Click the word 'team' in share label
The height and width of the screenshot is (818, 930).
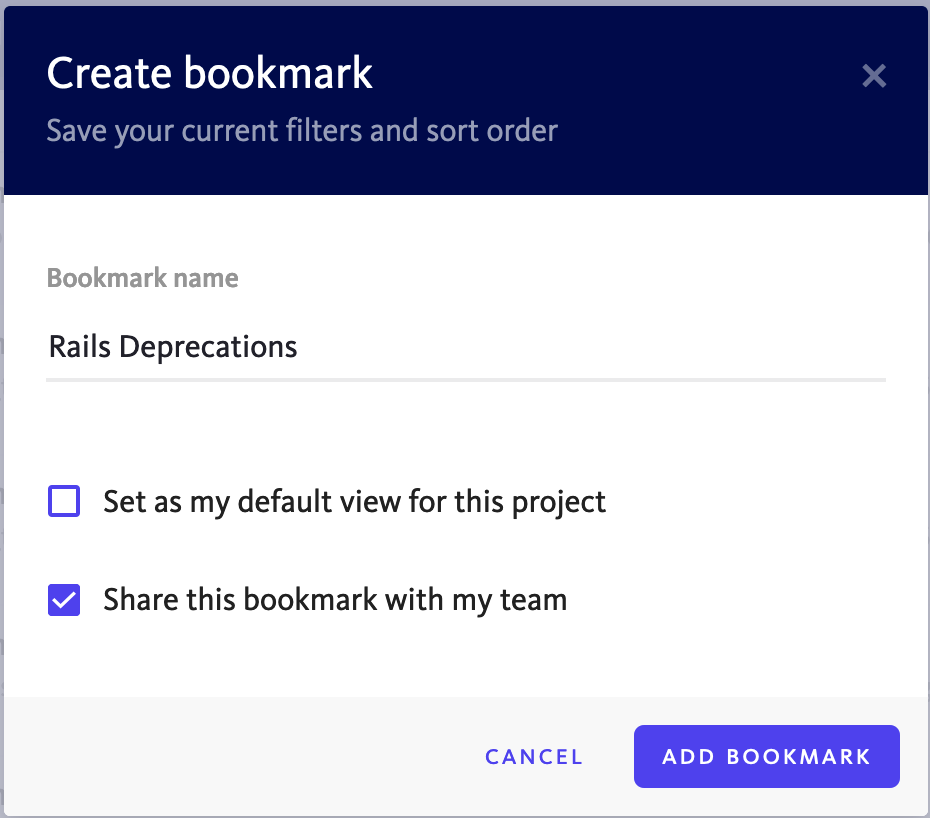534,600
